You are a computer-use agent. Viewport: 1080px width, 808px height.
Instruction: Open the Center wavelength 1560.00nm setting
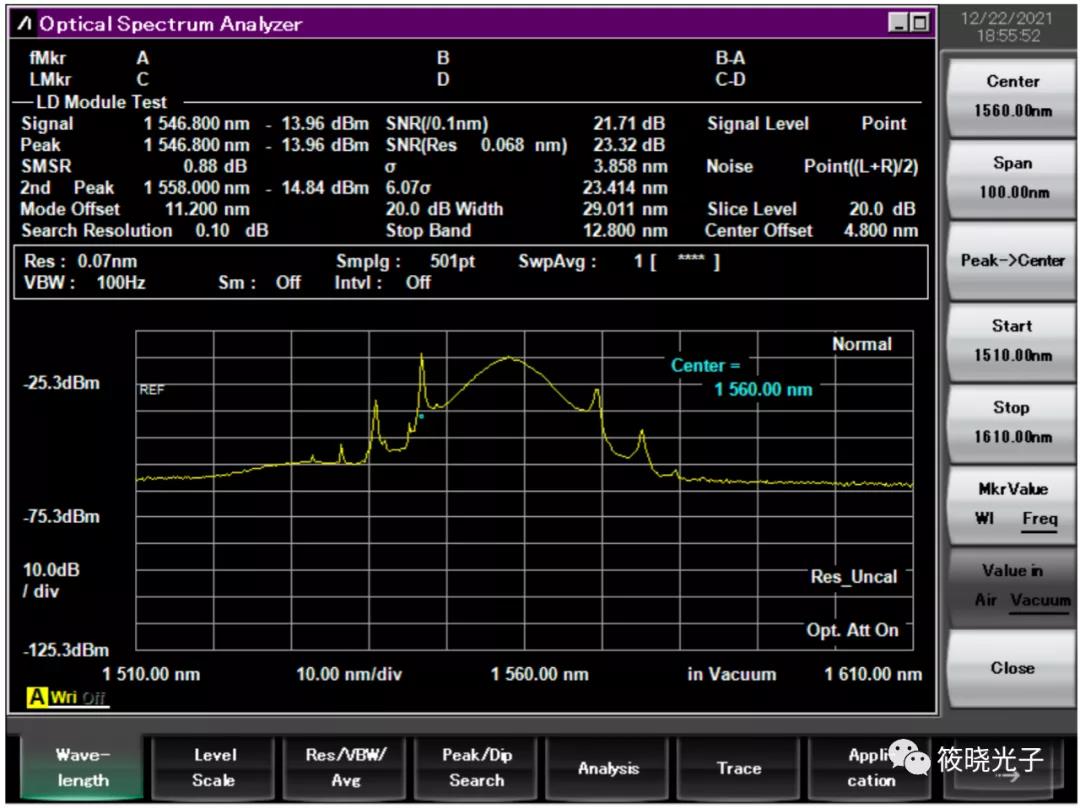point(1012,96)
